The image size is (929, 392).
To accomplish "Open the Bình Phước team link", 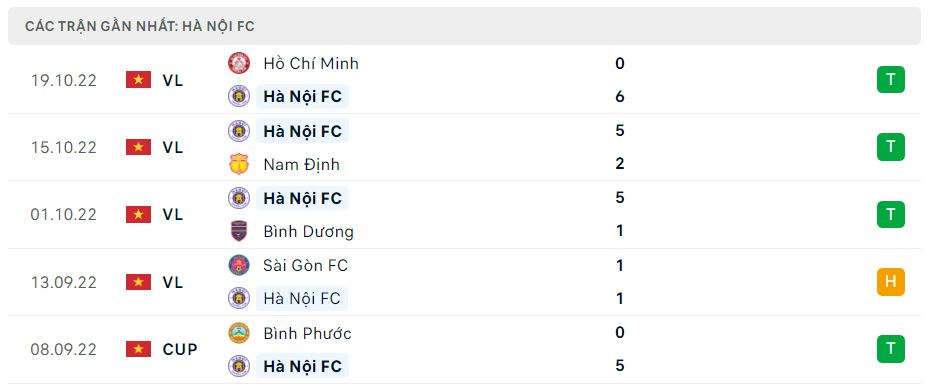I will [307, 333].
